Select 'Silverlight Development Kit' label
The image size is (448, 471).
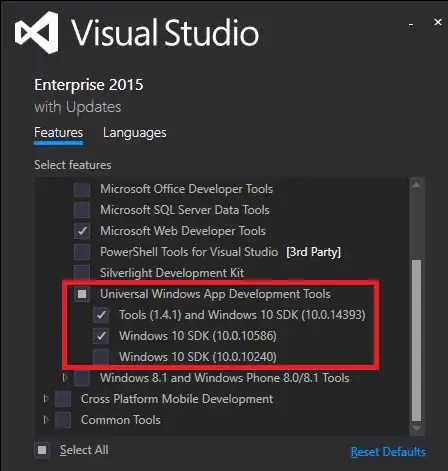point(172,273)
